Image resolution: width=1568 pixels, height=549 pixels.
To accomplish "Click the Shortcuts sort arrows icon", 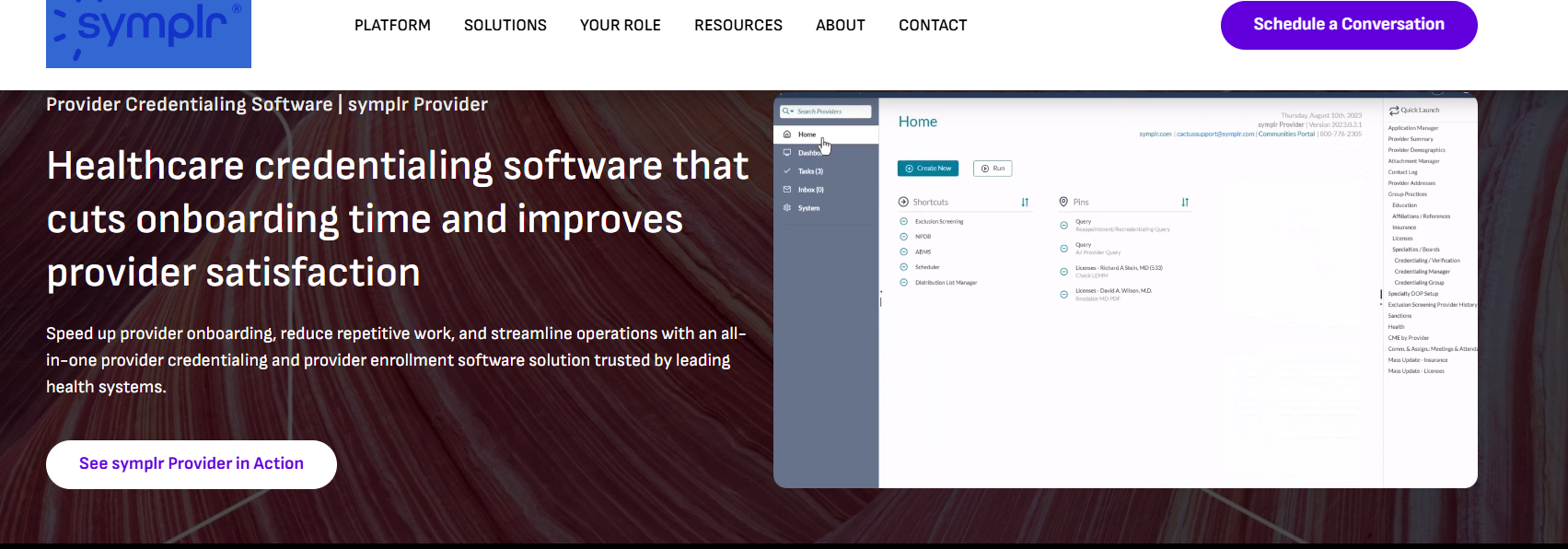I will click(x=1025, y=202).
